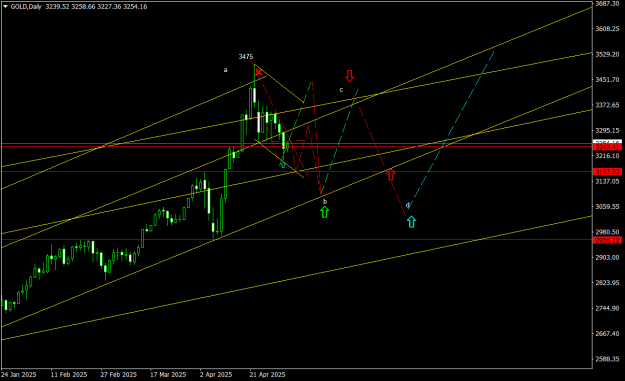The width and height of the screenshot is (625, 381).
Task: Click the 2 Apr 2025 date label
Action: point(216,375)
